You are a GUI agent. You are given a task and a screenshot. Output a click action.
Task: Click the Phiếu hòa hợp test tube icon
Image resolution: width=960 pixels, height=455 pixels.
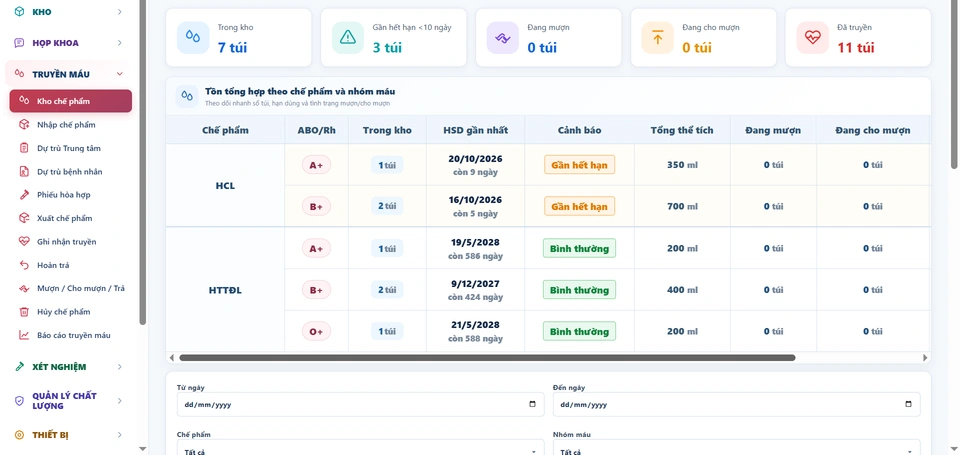pos(24,195)
